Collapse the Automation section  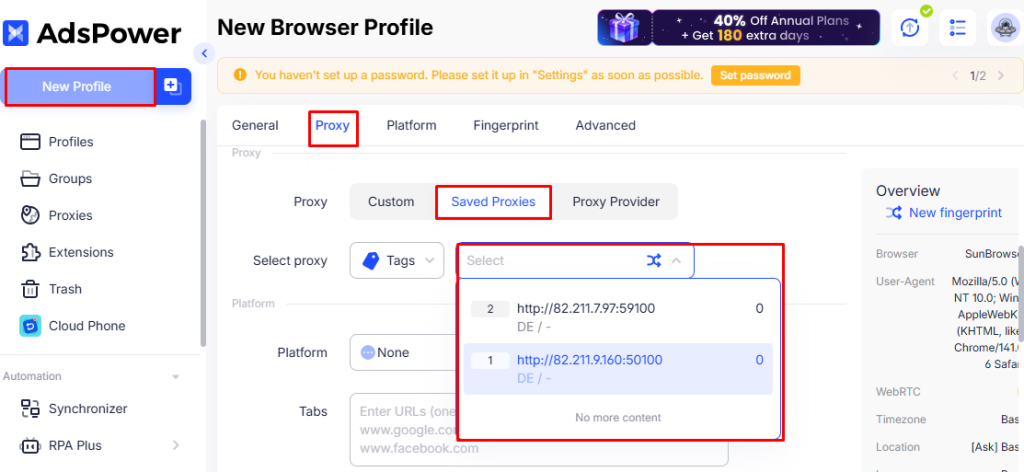[x=175, y=377]
